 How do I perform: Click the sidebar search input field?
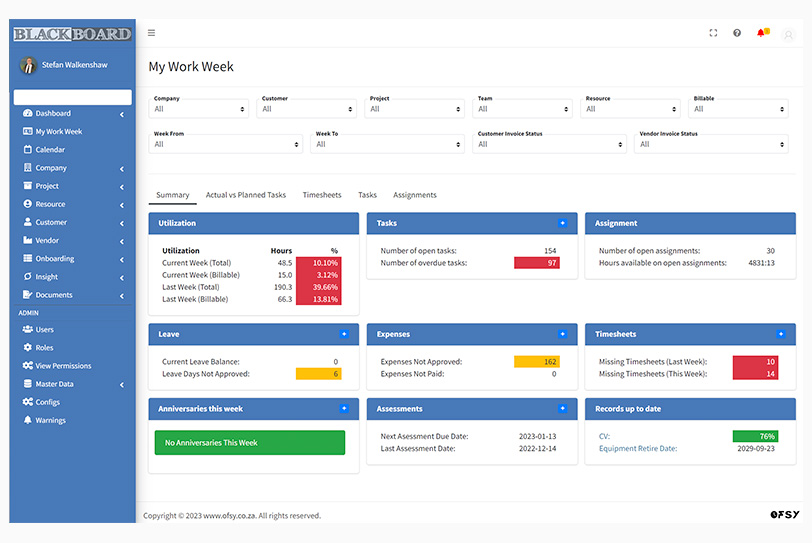tap(73, 97)
